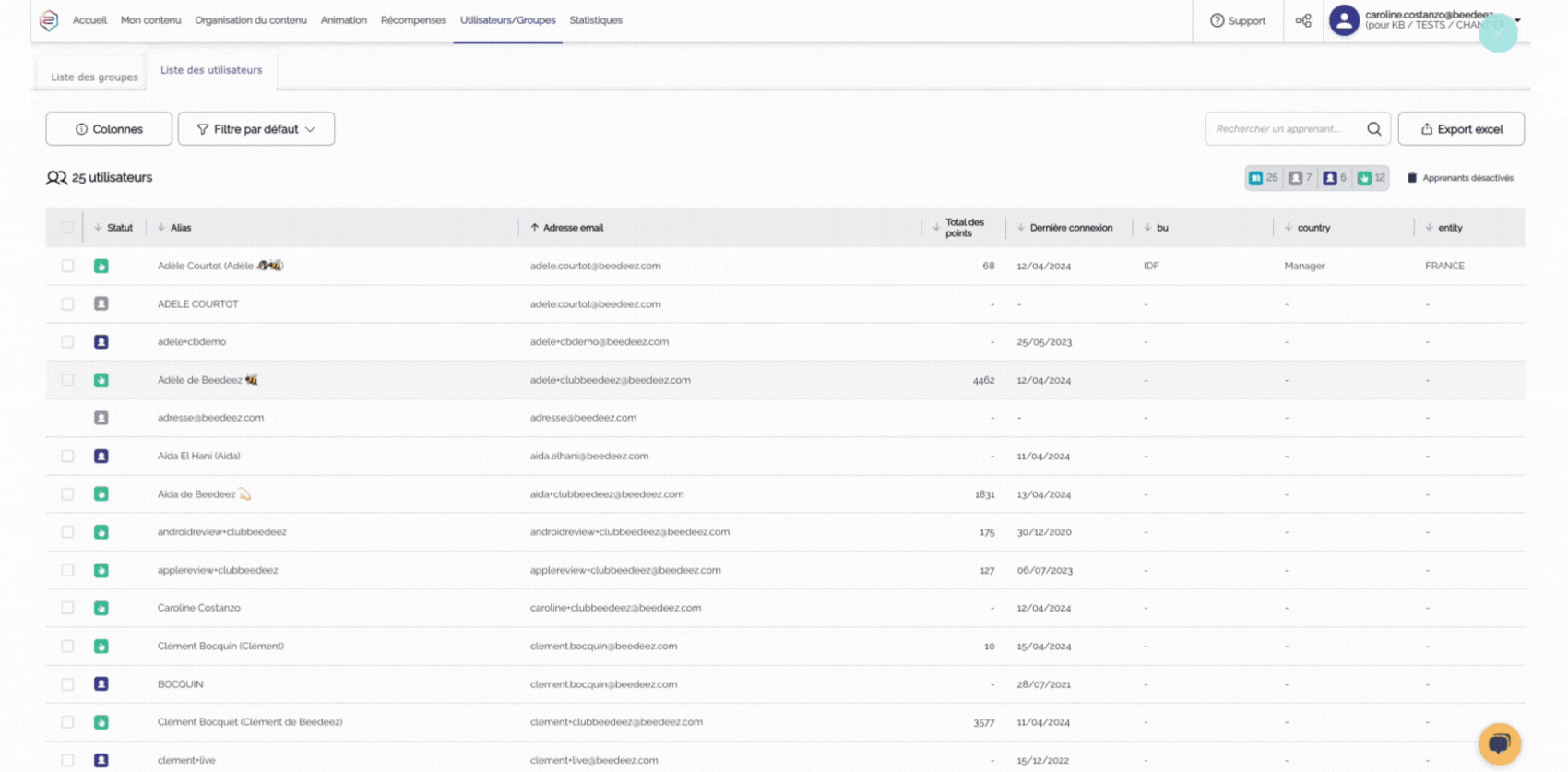Screen dimensions: 1568x772
Task: Switch to Liste des groupes tab
Action: tap(94, 77)
